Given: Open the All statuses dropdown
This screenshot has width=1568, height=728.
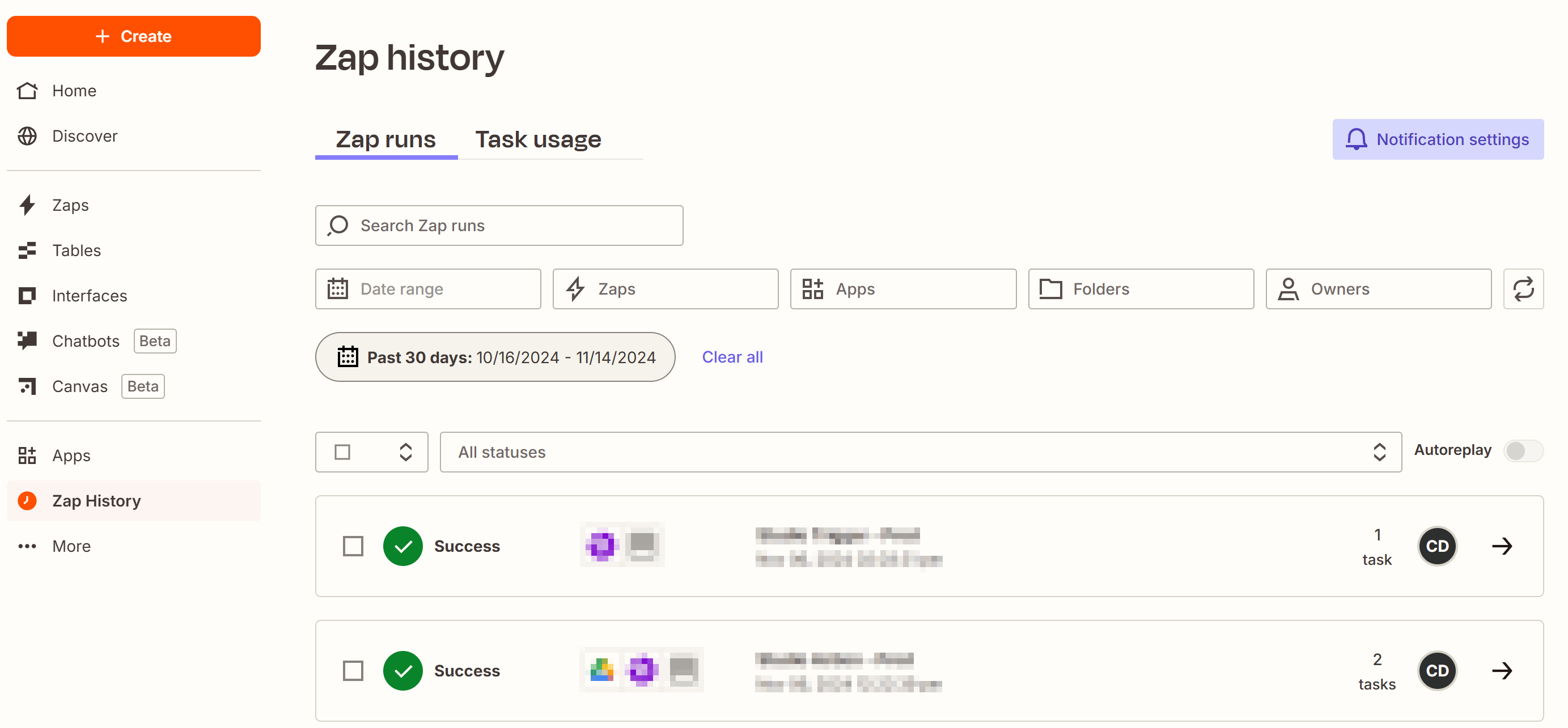Looking at the screenshot, I should [x=921, y=452].
